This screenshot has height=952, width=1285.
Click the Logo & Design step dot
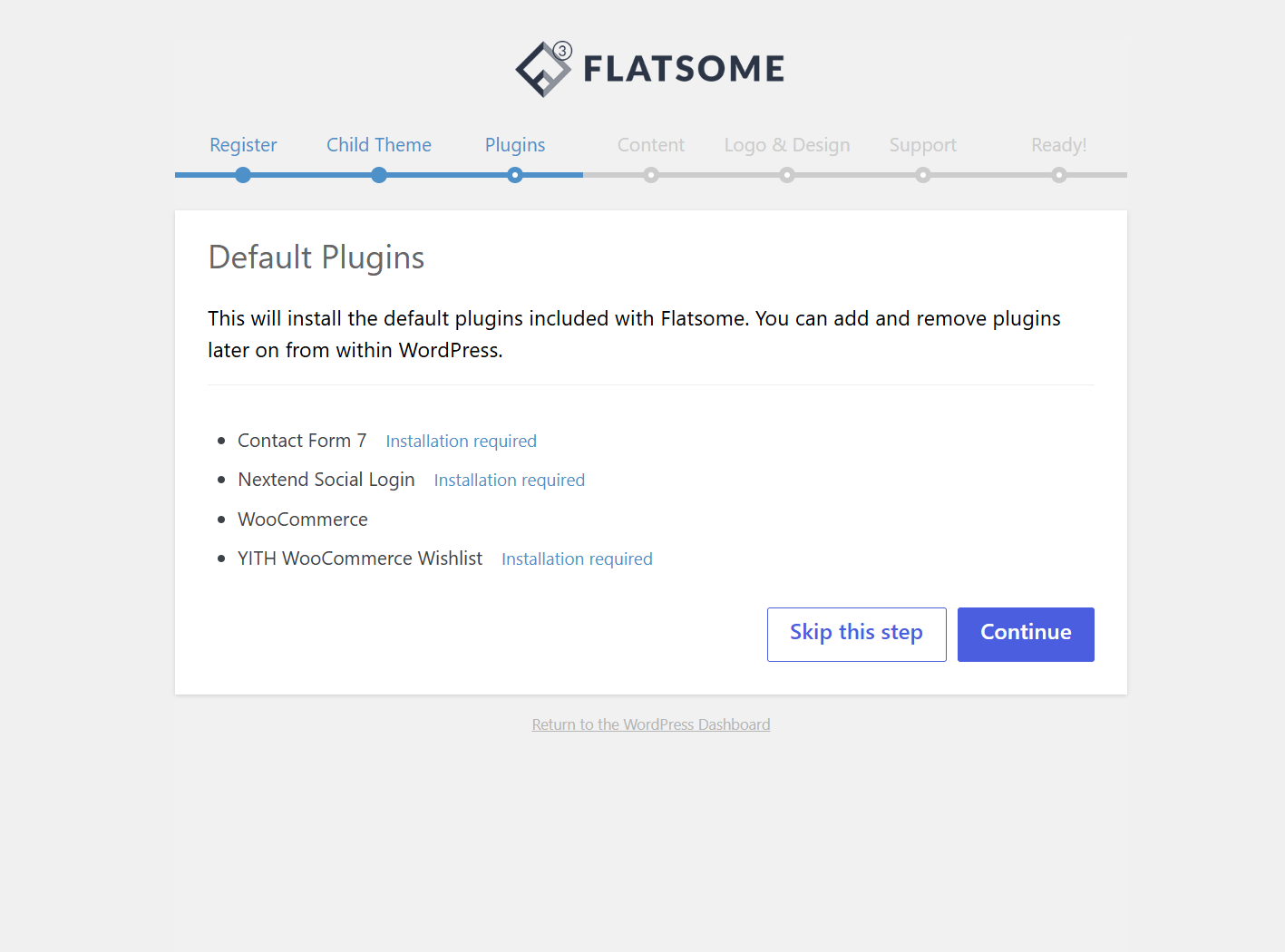pyautogui.click(x=787, y=175)
